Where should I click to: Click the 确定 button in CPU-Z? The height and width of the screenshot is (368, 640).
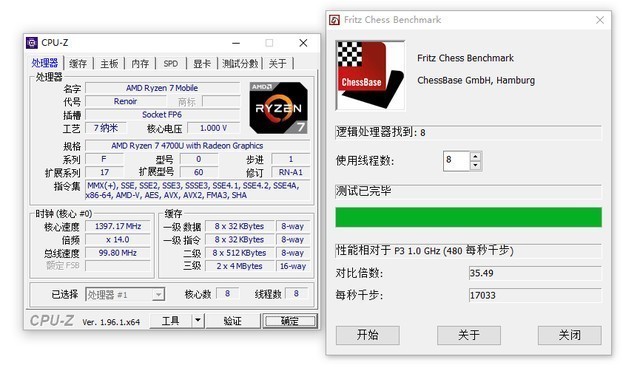(x=290, y=321)
